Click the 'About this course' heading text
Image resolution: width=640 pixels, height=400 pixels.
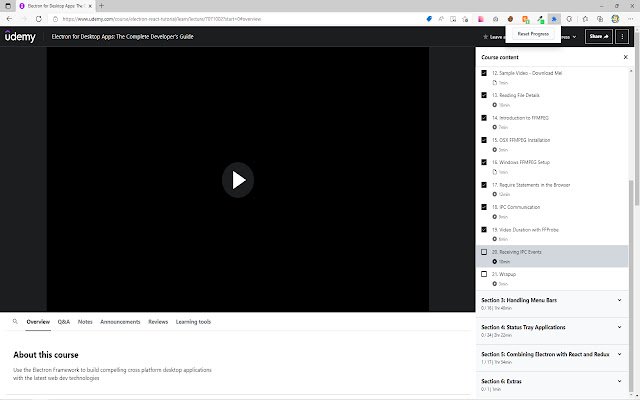pos(46,355)
